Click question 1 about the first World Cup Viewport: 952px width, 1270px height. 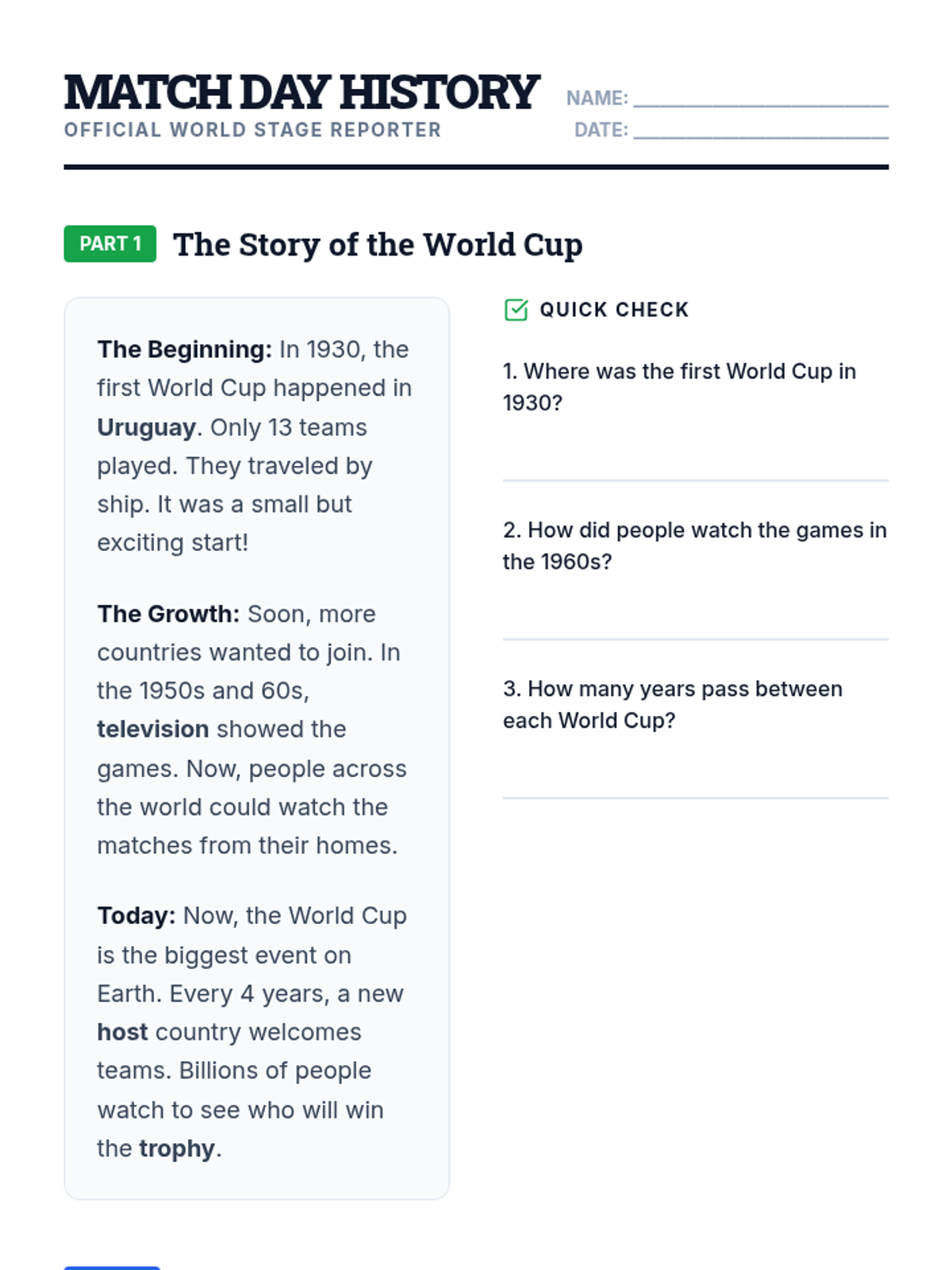pyautogui.click(x=680, y=387)
